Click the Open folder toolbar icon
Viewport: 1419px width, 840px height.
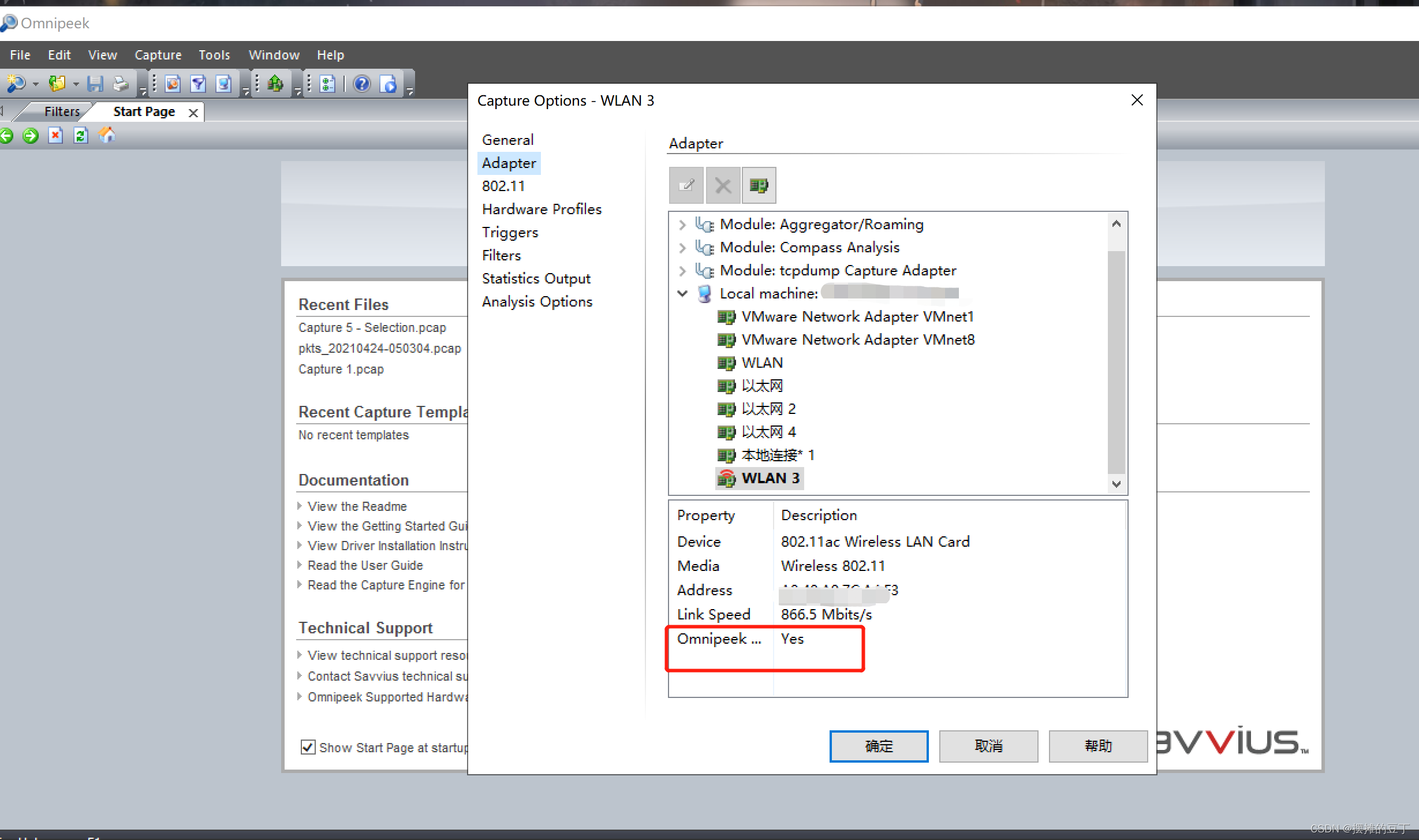[57, 84]
